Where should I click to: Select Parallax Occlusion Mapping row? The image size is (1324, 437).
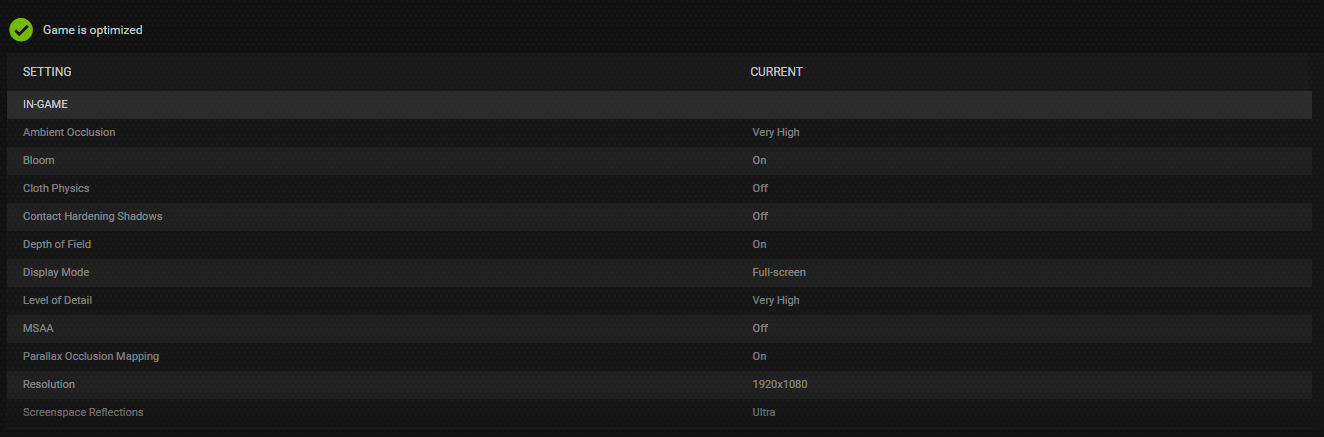91,356
